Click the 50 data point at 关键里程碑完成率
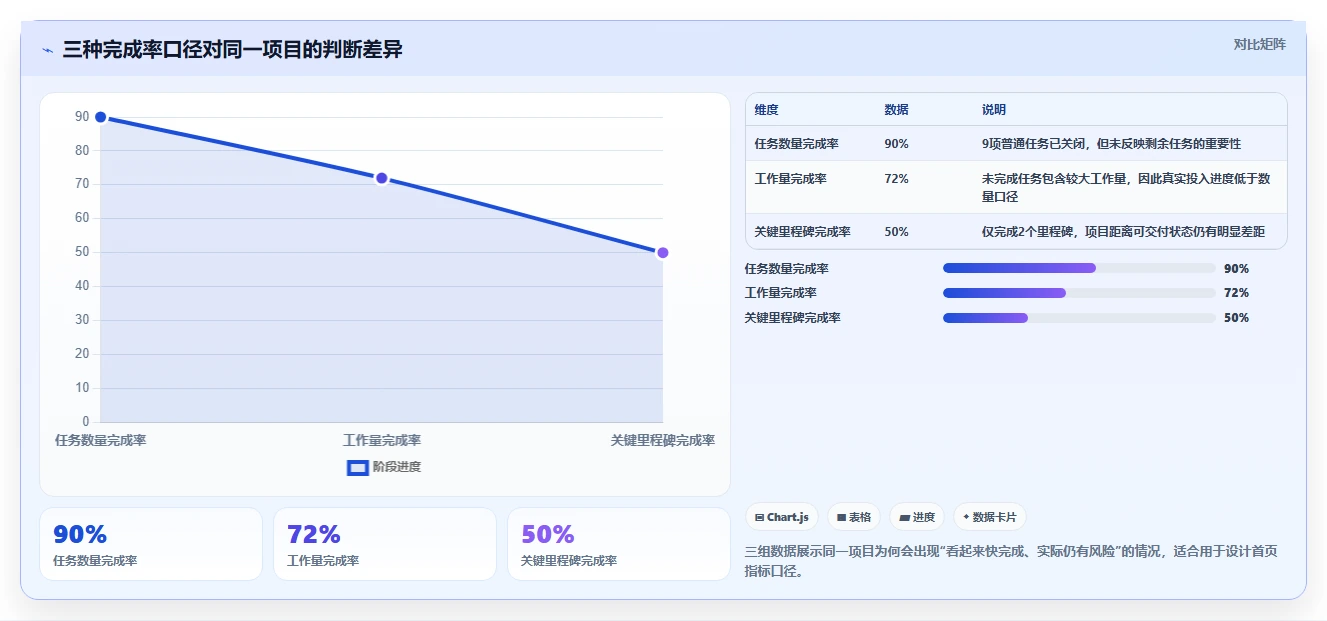Image resolution: width=1327 pixels, height=621 pixels. point(662,253)
